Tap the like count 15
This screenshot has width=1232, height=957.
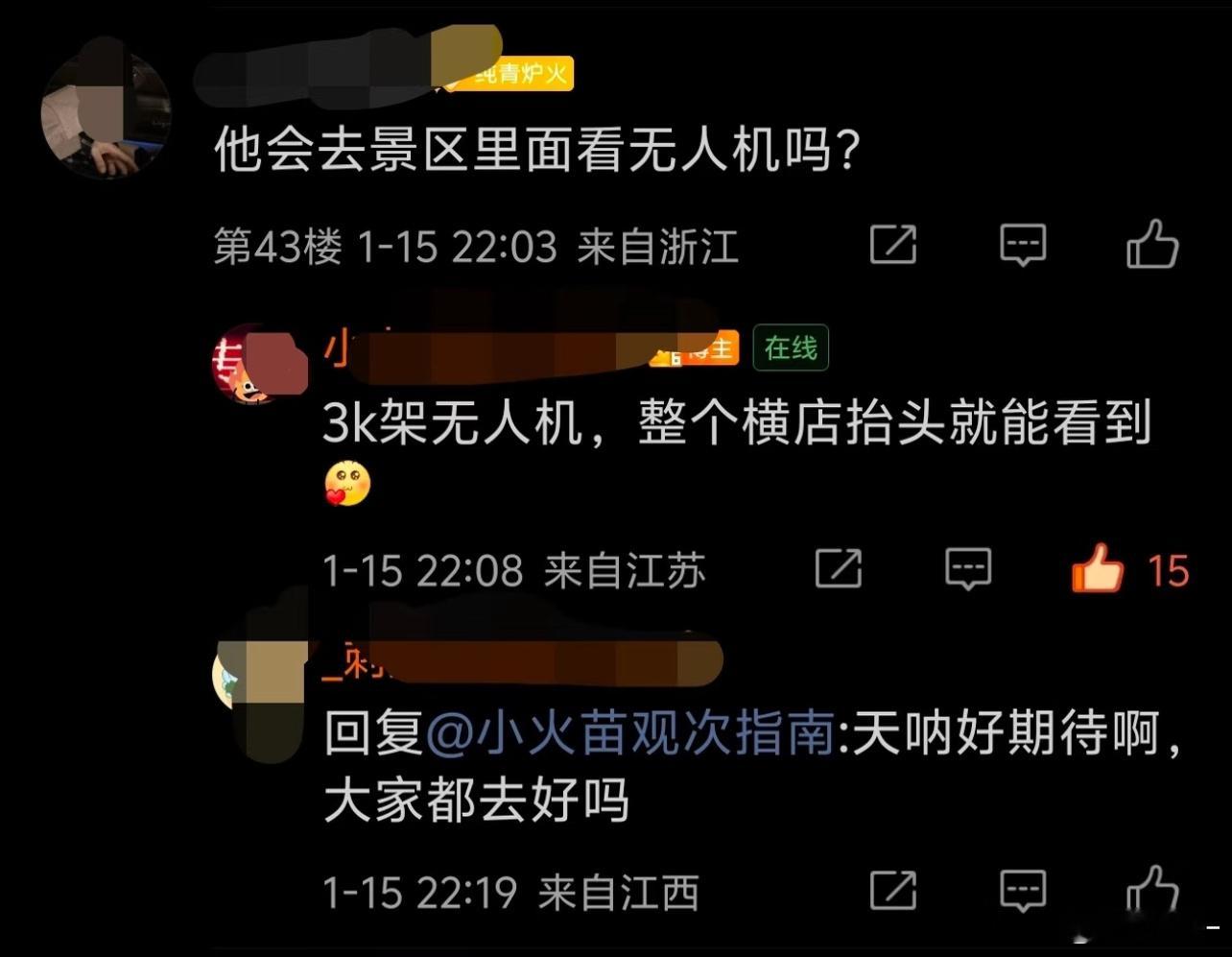click(1169, 571)
